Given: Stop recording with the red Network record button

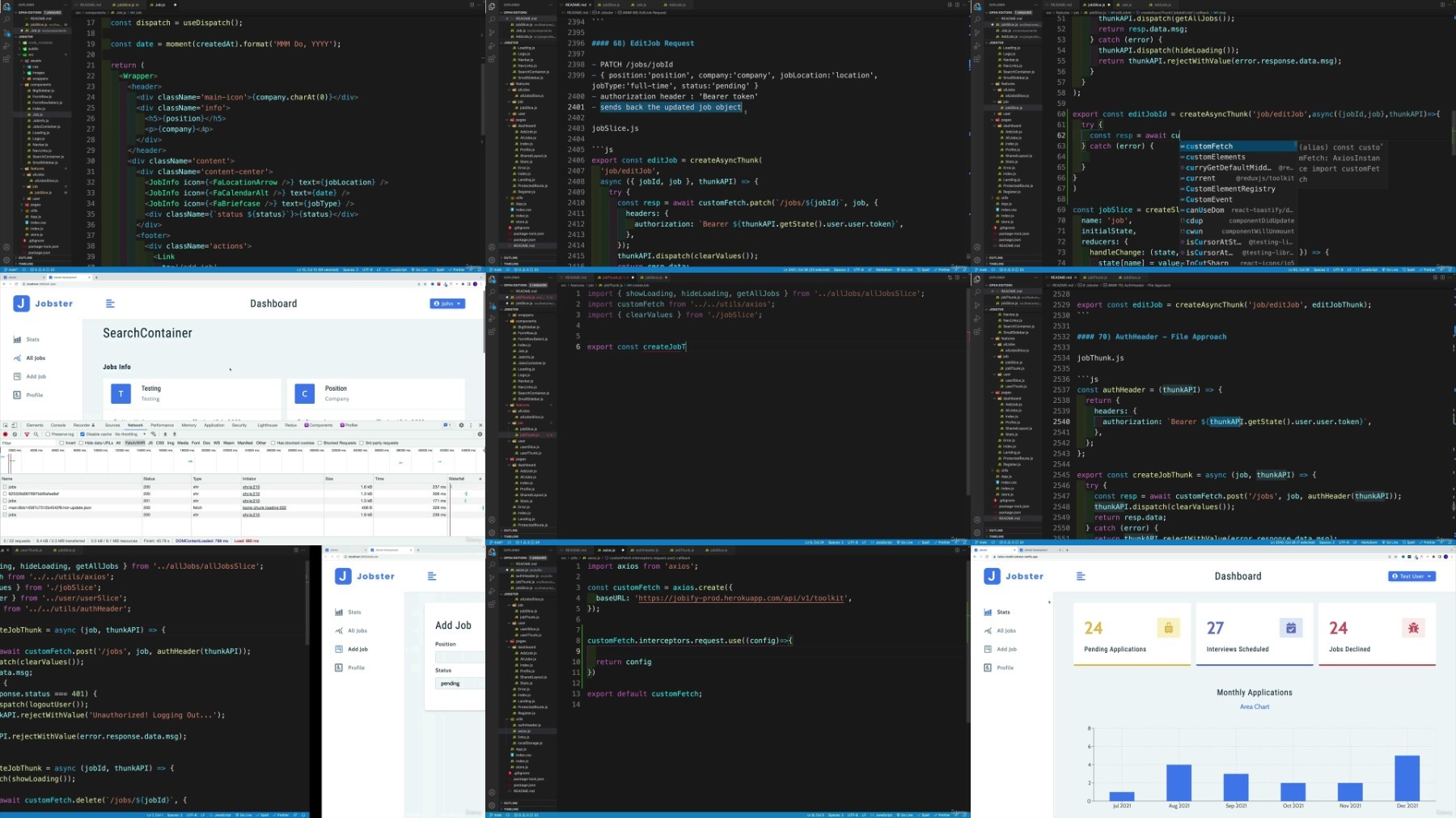Looking at the screenshot, I should 6,434.
